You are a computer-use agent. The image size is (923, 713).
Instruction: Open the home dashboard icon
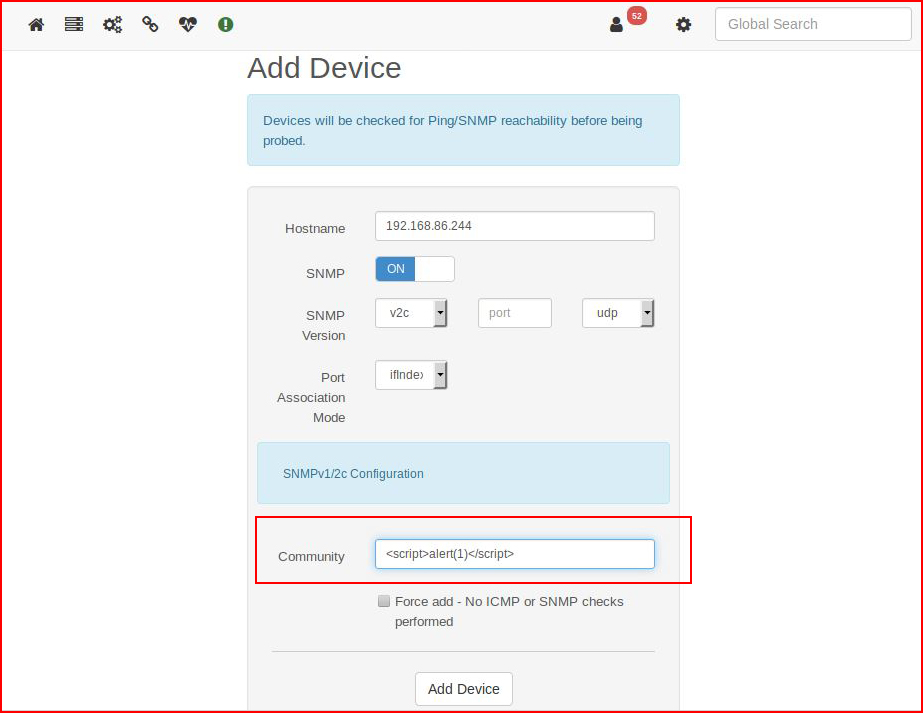click(36, 24)
